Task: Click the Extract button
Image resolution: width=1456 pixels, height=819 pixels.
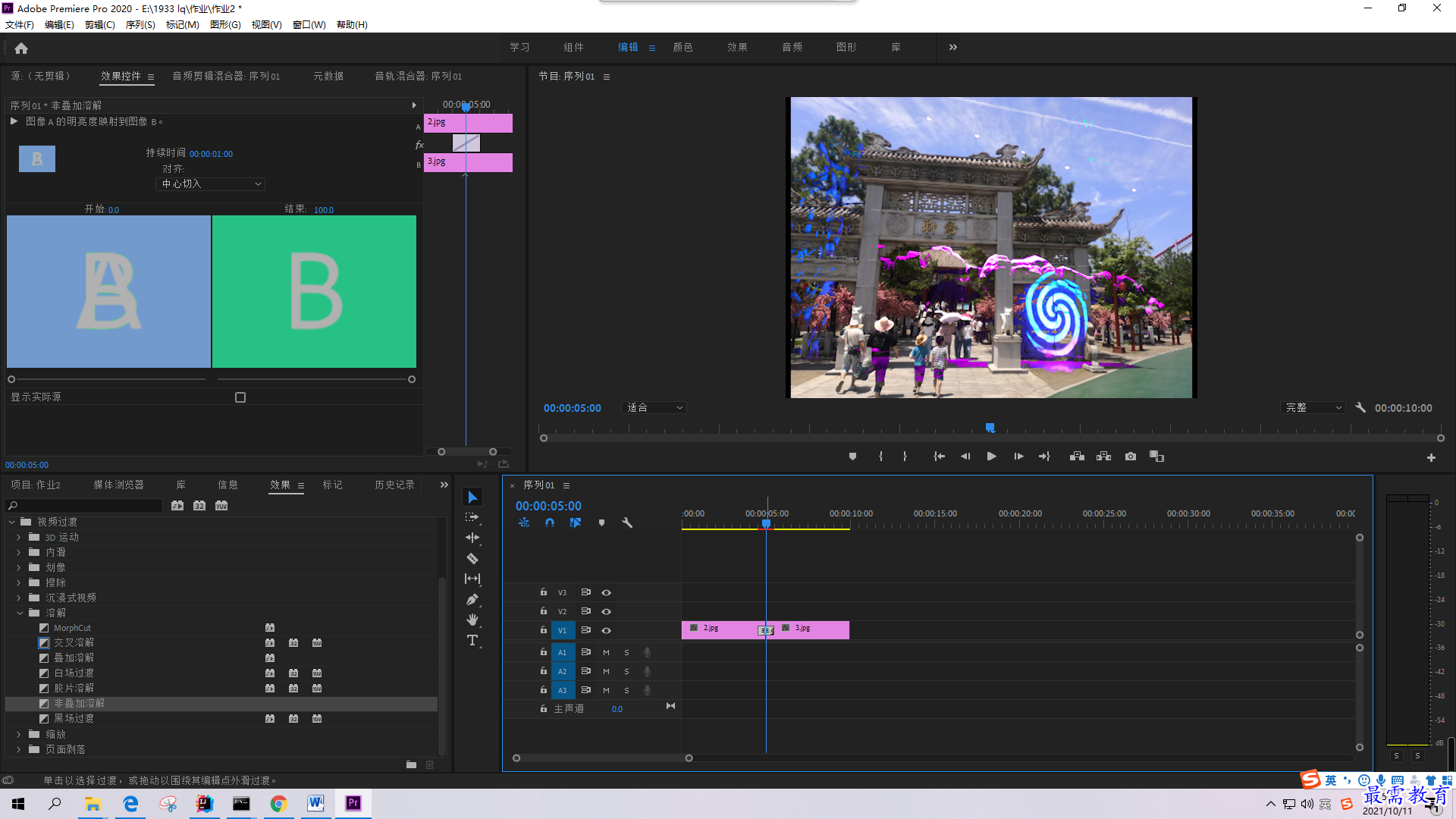Action: (x=1103, y=457)
